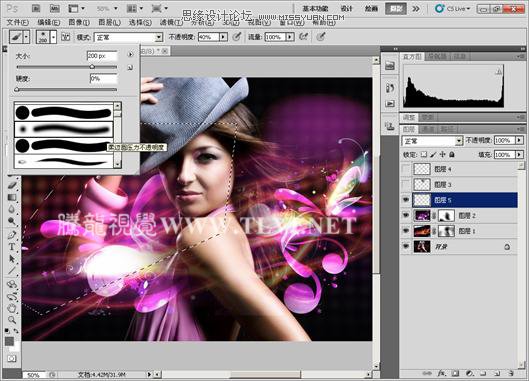Viewport: 529px width, 381px height.
Task: Open the 选择(S) menu
Action: click(140, 23)
